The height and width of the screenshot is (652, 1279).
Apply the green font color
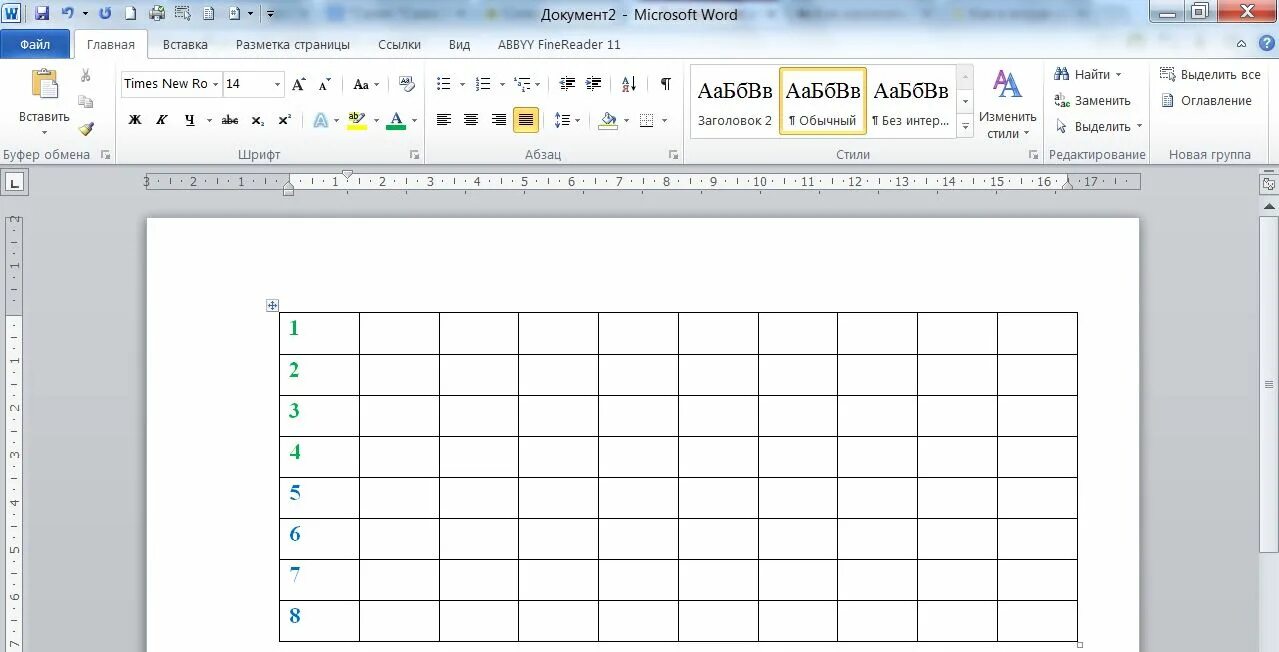396,120
